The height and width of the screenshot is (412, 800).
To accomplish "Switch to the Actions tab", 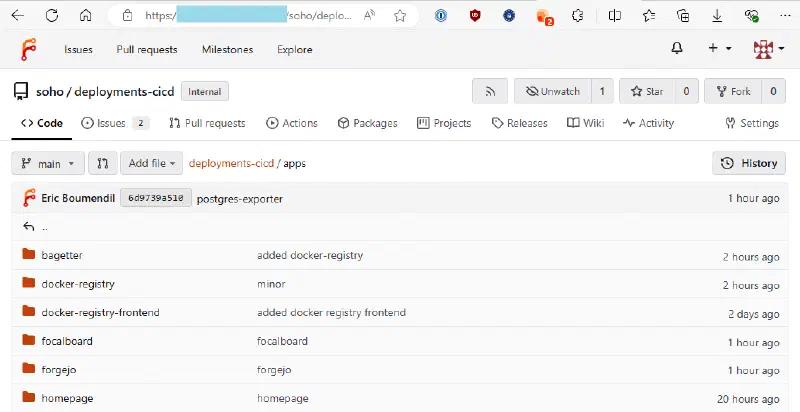I will tap(292, 123).
